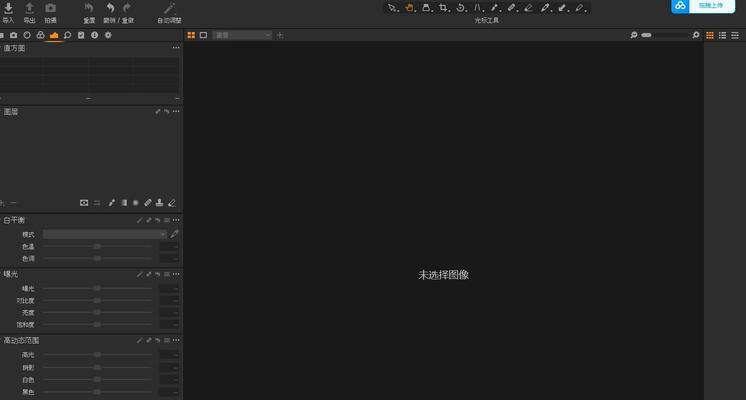Click the Exposure panel reset arrow
746x400 pixels.
tap(157, 274)
